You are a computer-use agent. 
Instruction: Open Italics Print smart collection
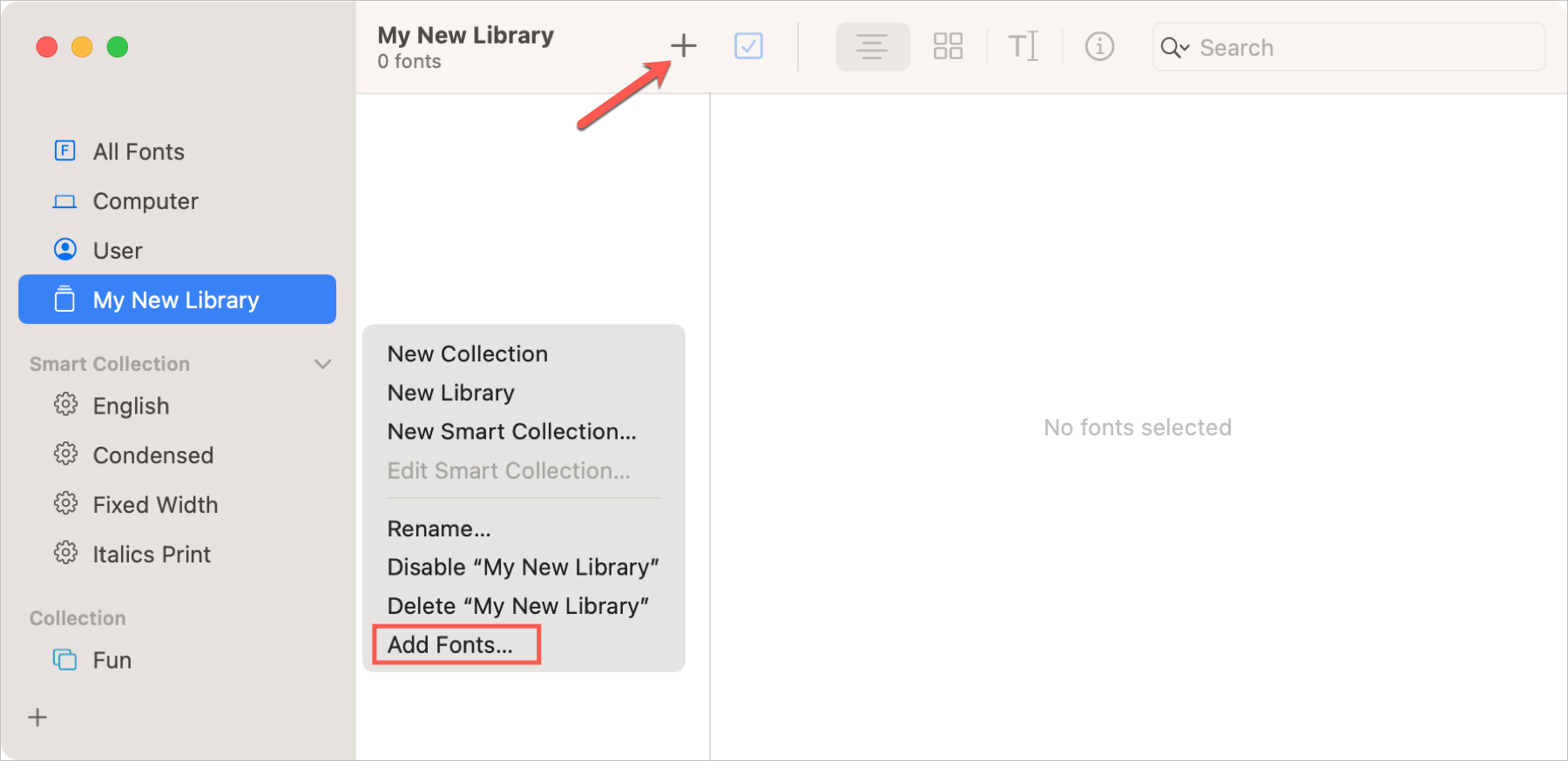tap(177, 555)
